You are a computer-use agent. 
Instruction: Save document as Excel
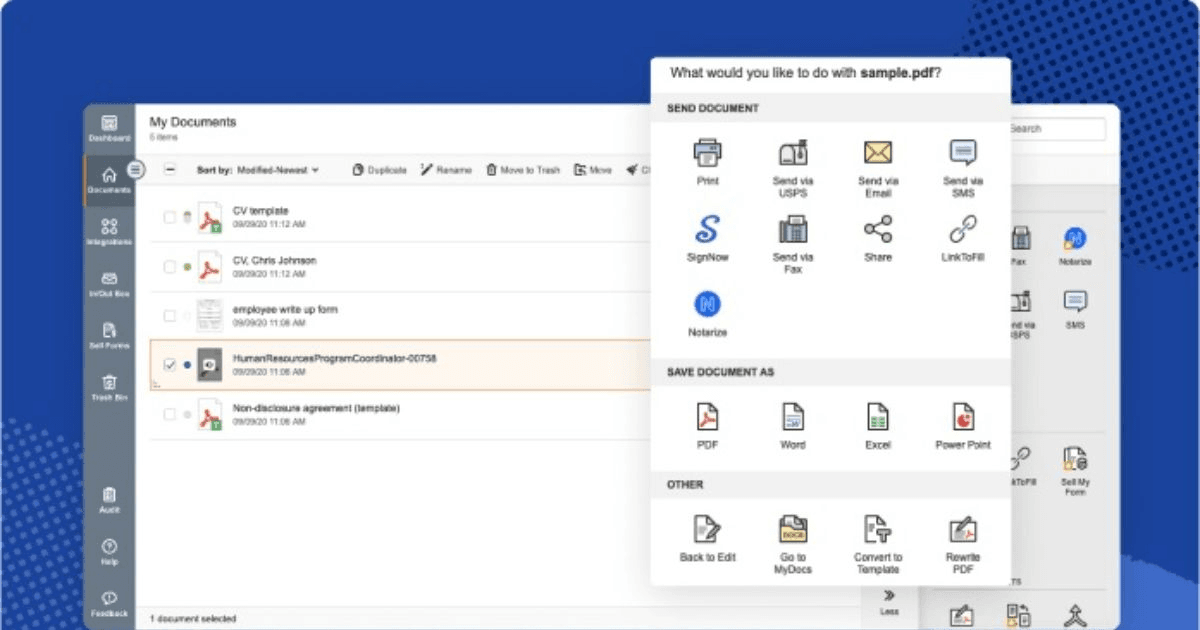coord(878,426)
